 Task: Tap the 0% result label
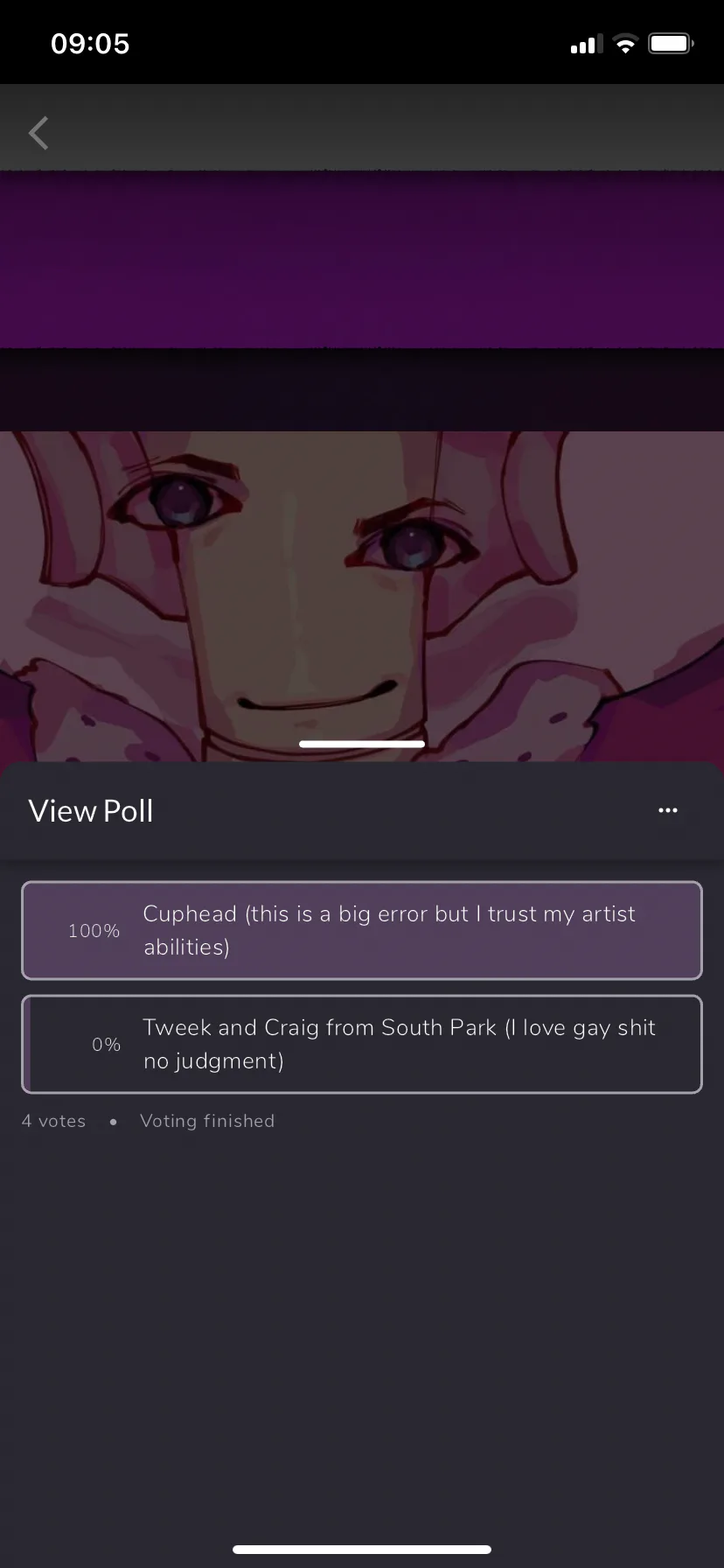tap(106, 1045)
